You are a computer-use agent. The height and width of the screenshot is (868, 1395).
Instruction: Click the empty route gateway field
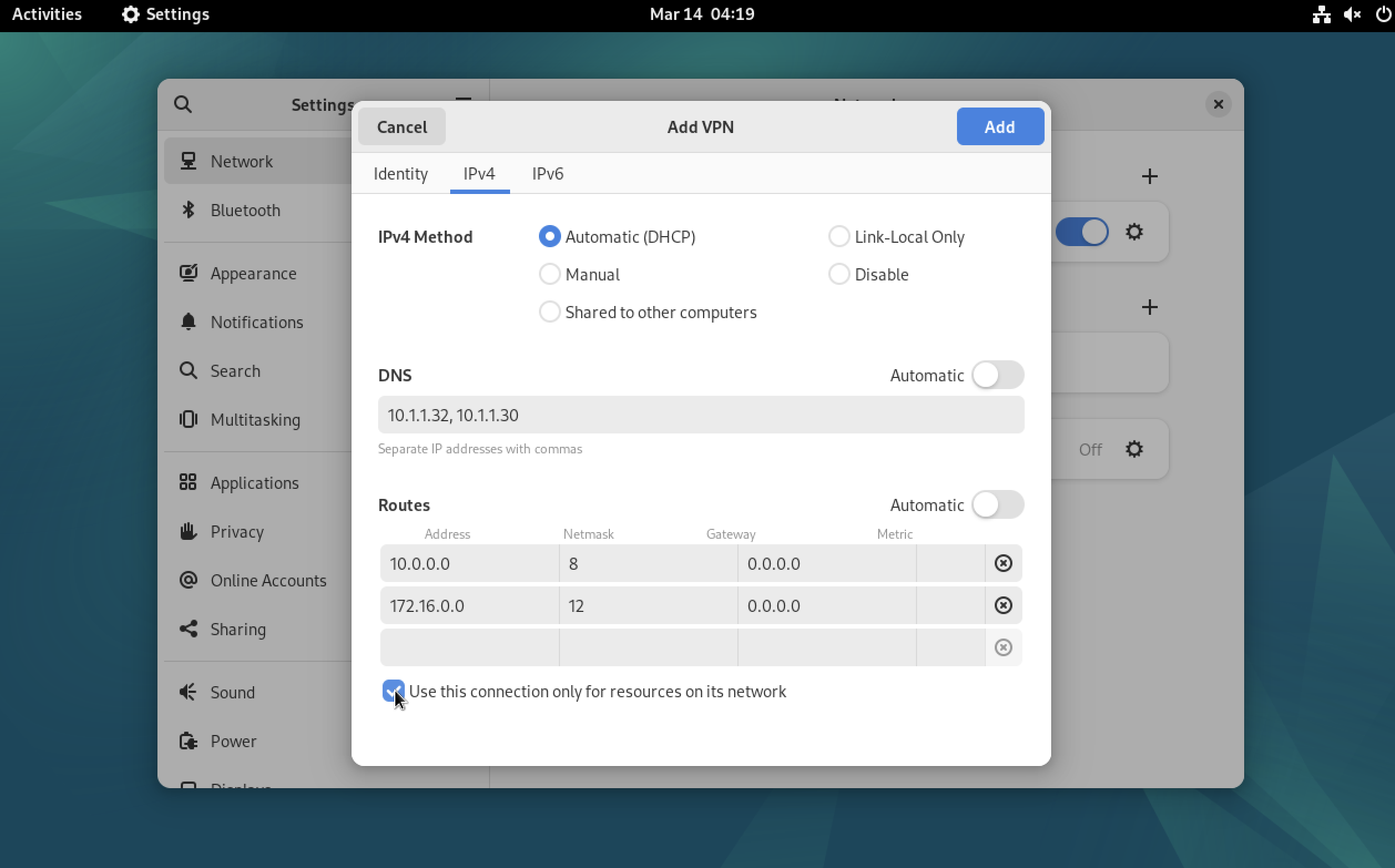827,647
